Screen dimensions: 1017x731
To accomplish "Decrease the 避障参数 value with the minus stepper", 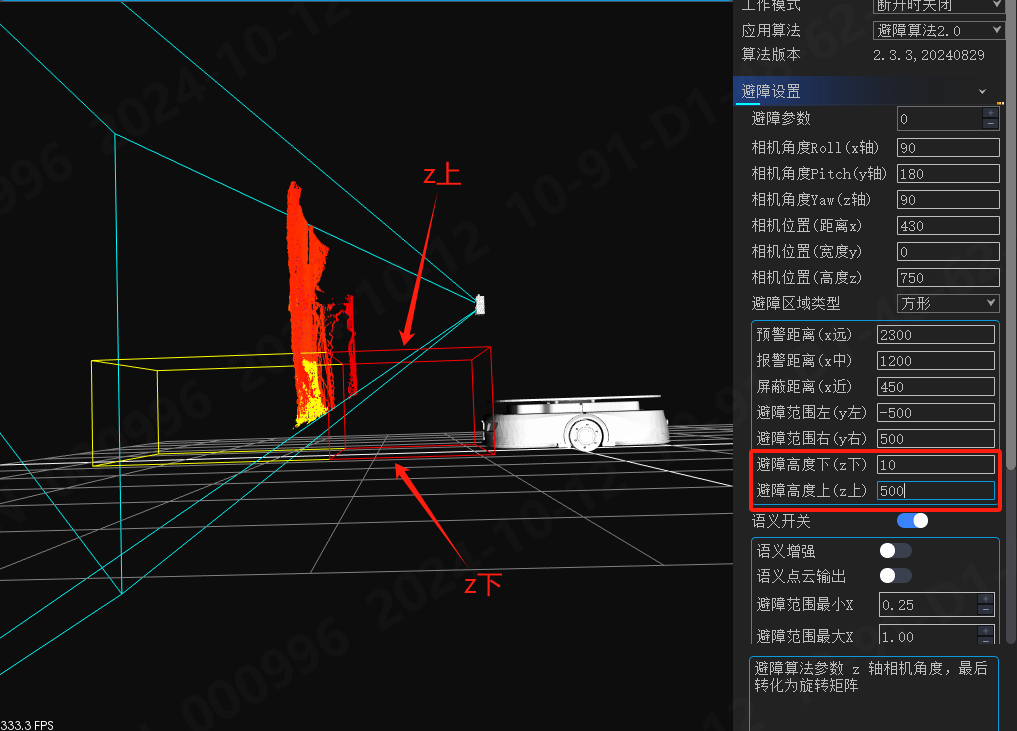I will click(x=990, y=123).
